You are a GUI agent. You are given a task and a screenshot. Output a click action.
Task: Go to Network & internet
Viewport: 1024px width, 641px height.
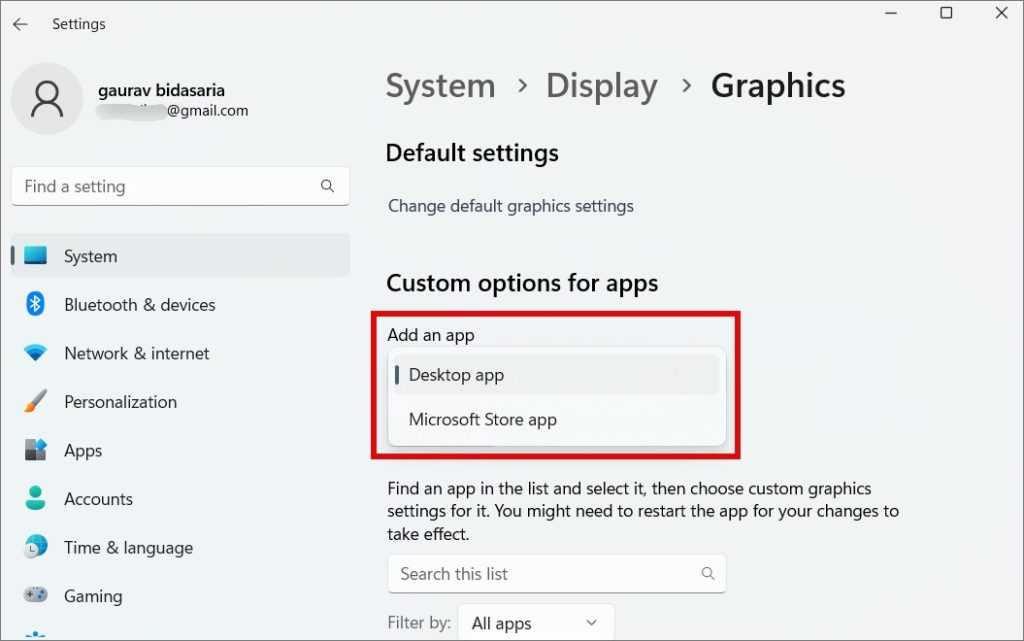[x=181, y=353]
